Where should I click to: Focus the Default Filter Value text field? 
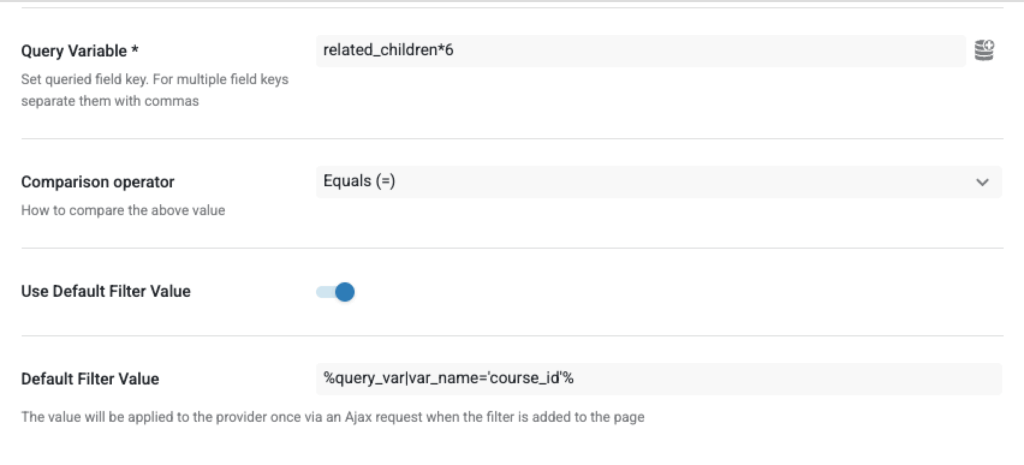coord(658,379)
